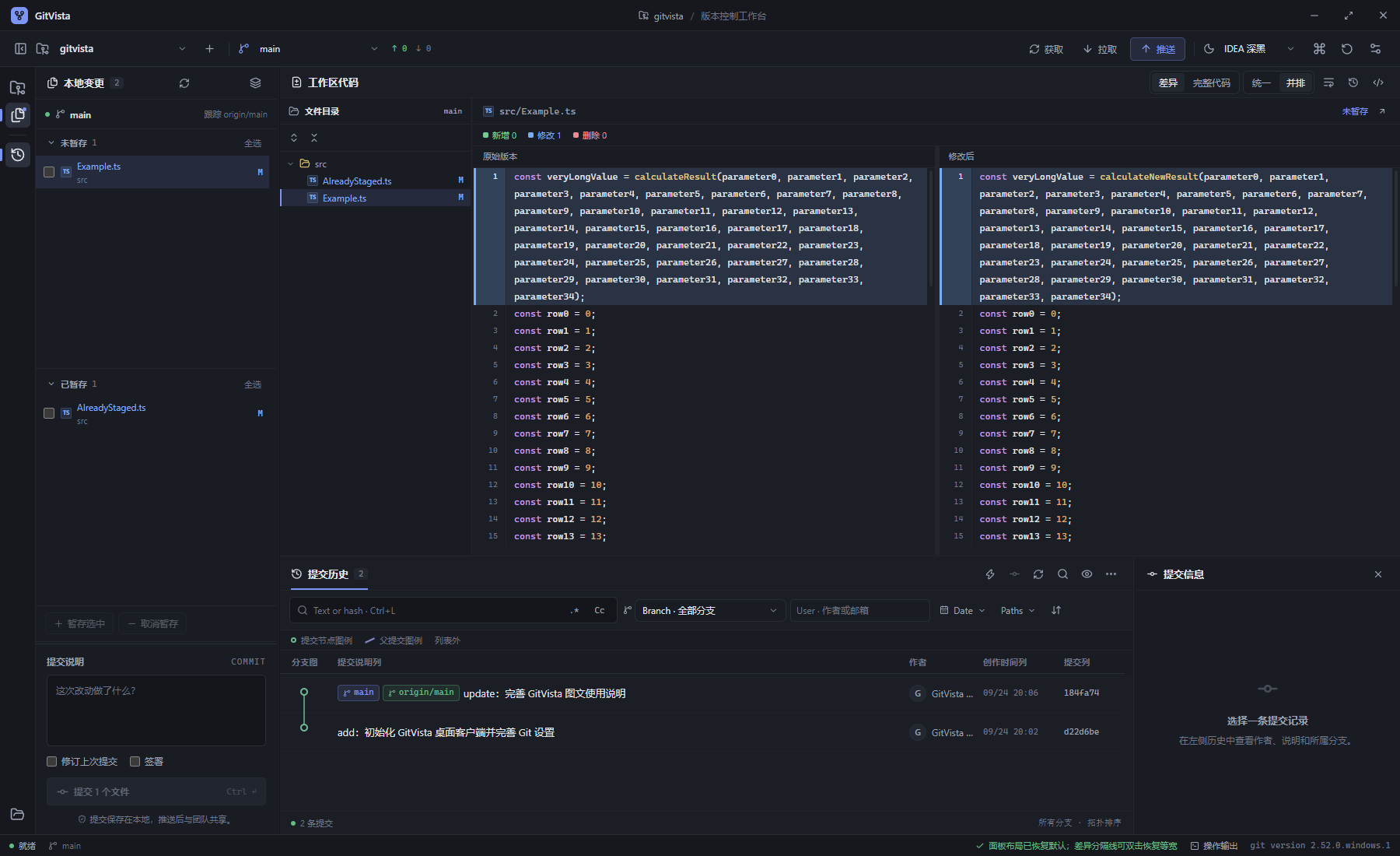Collapse the src folder in file tree
The image size is (1400, 856).
[x=291, y=163]
